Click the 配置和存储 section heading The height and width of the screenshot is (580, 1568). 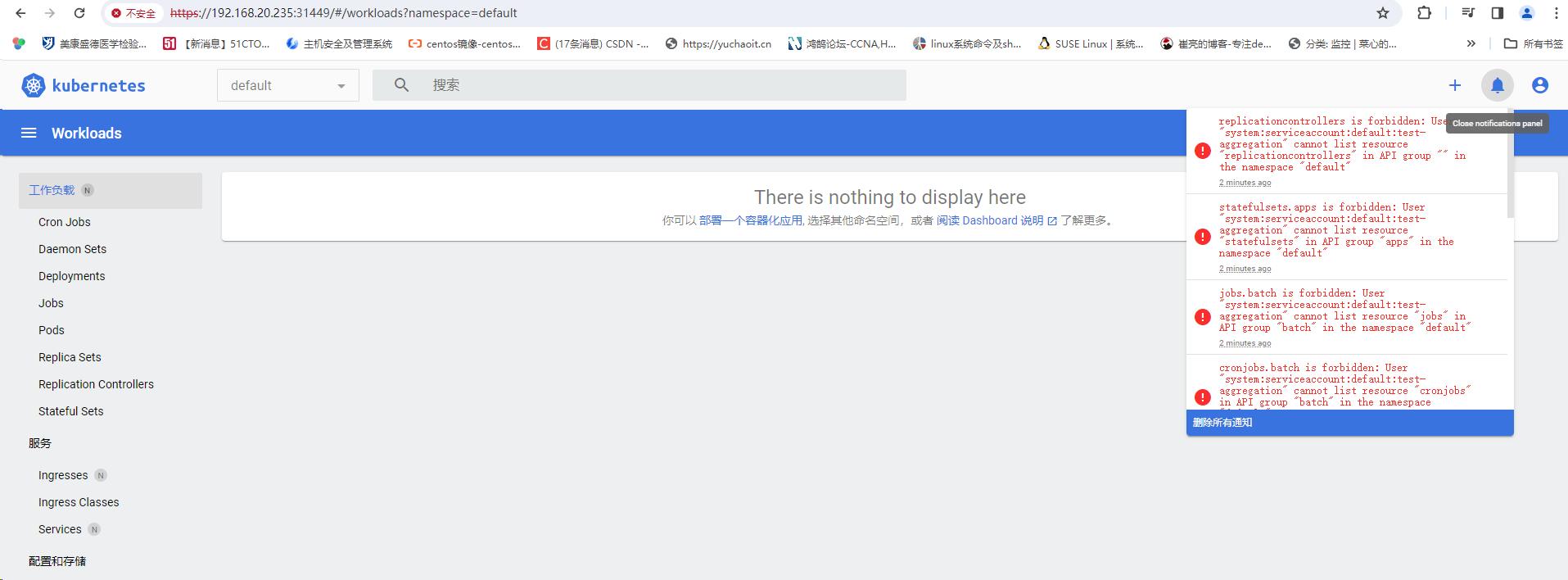point(57,561)
